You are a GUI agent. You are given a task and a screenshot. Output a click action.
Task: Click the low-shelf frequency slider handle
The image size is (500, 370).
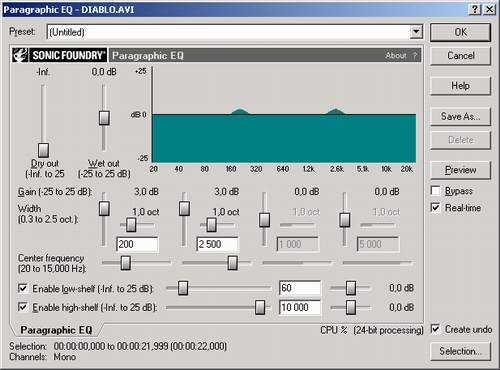[x=183, y=288]
